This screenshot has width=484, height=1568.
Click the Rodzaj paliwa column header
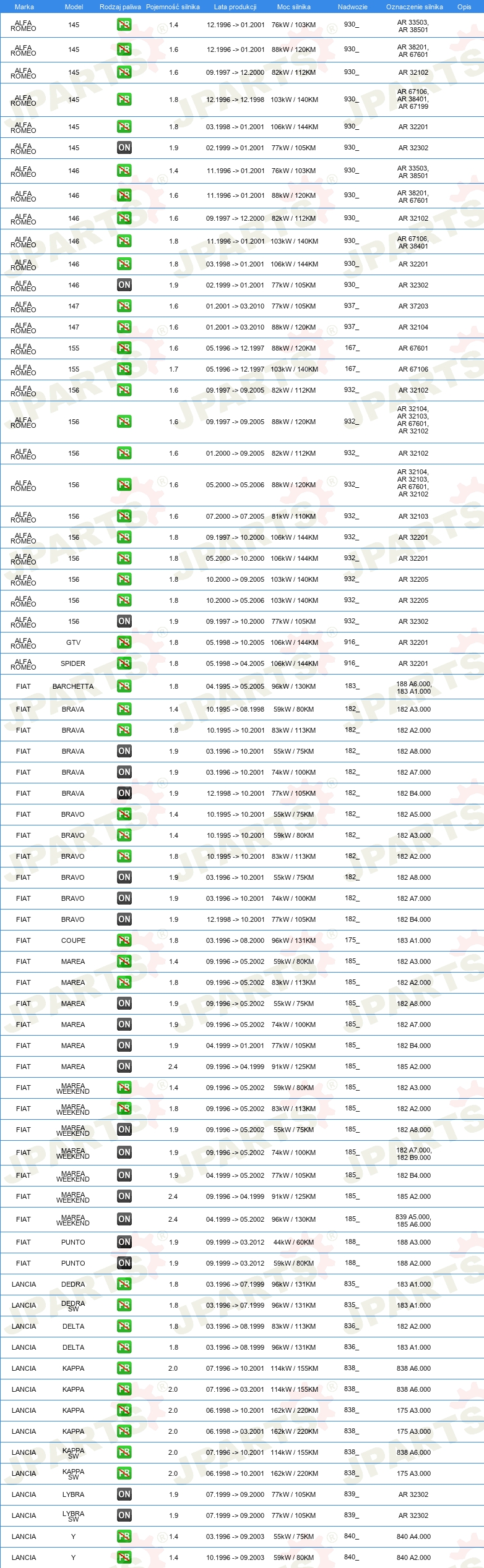pos(120,7)
